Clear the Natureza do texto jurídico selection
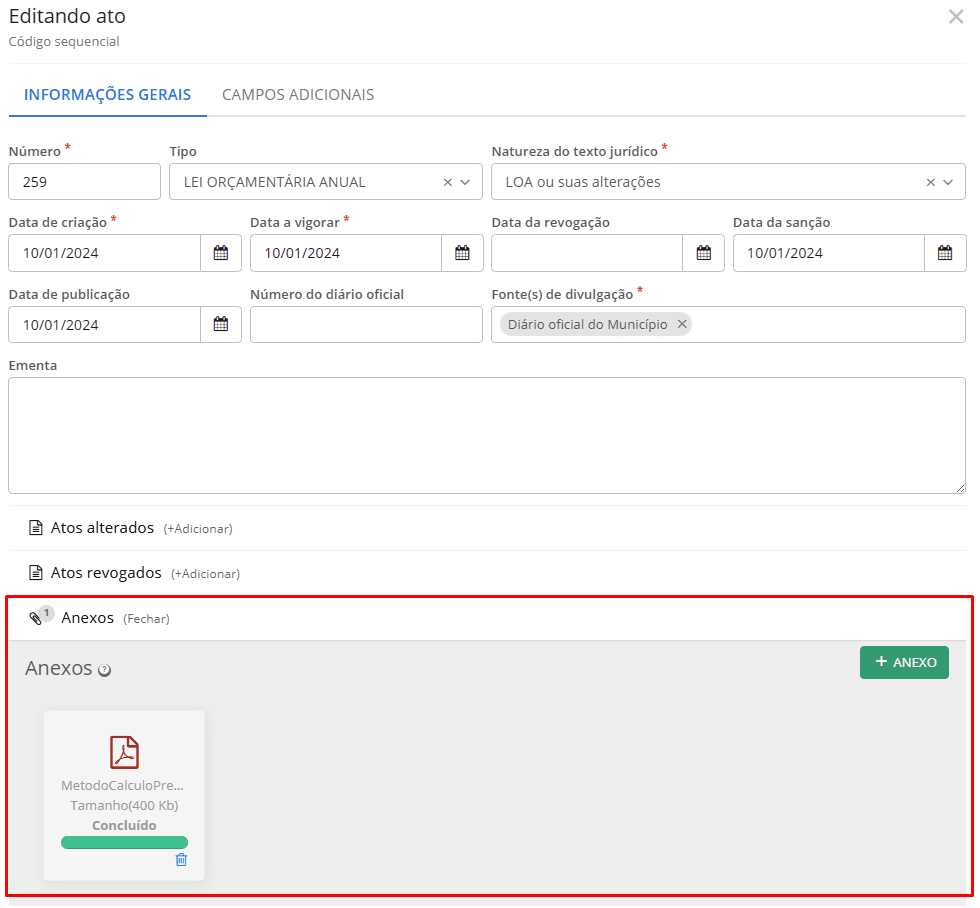 930,182
